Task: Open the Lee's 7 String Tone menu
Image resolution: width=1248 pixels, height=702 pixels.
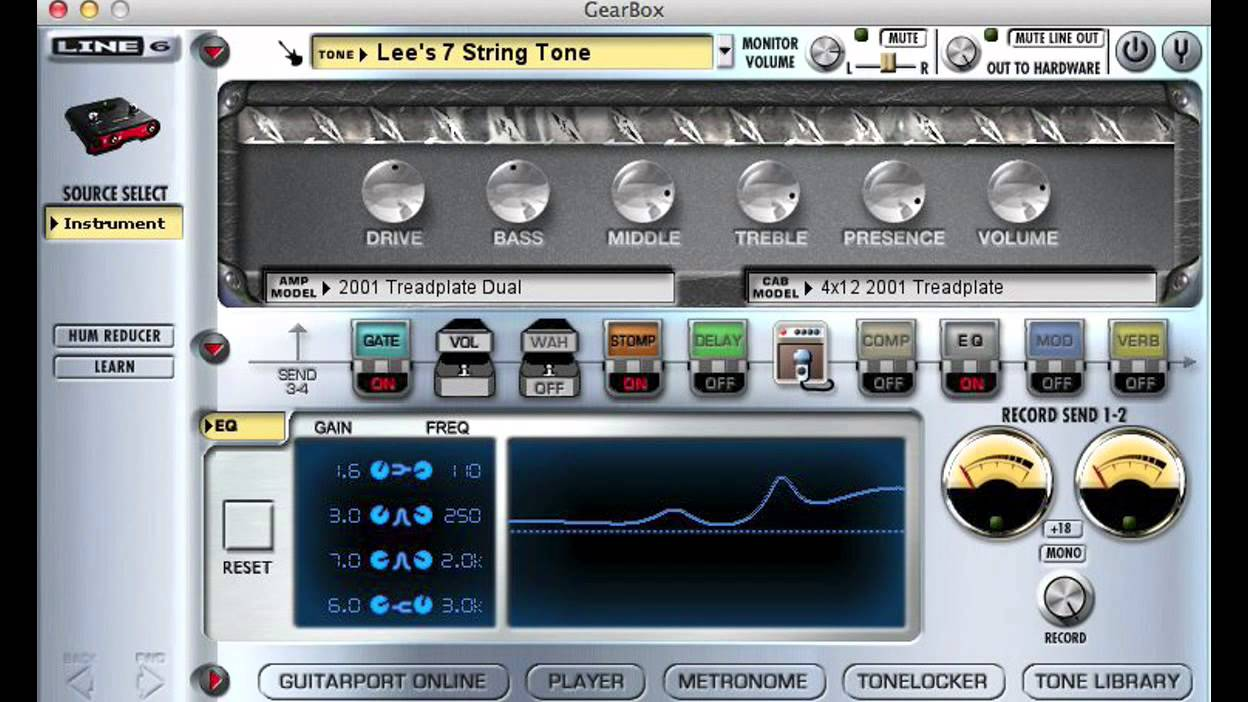Action: point(512,52)
